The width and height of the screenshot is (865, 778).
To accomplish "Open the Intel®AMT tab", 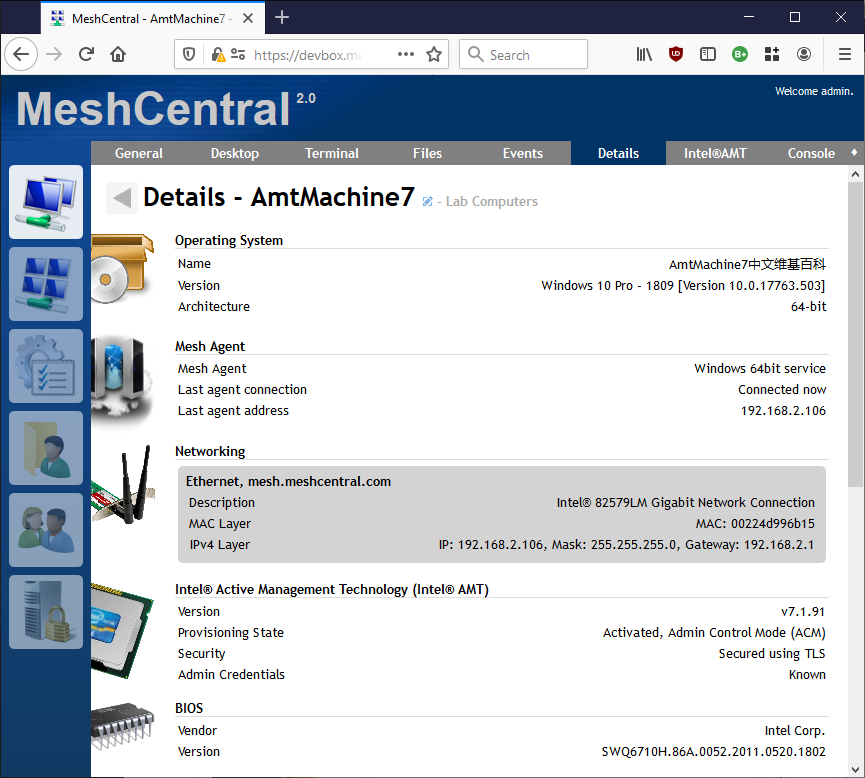I will tap(715, 153).
